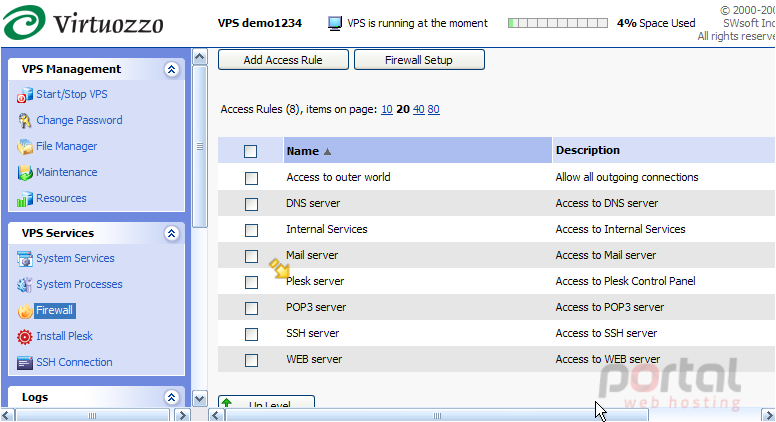The height and width of the screenshot is (422, 776).
Task: Check the DNS server rule
Action: click(x=251, y=204)
